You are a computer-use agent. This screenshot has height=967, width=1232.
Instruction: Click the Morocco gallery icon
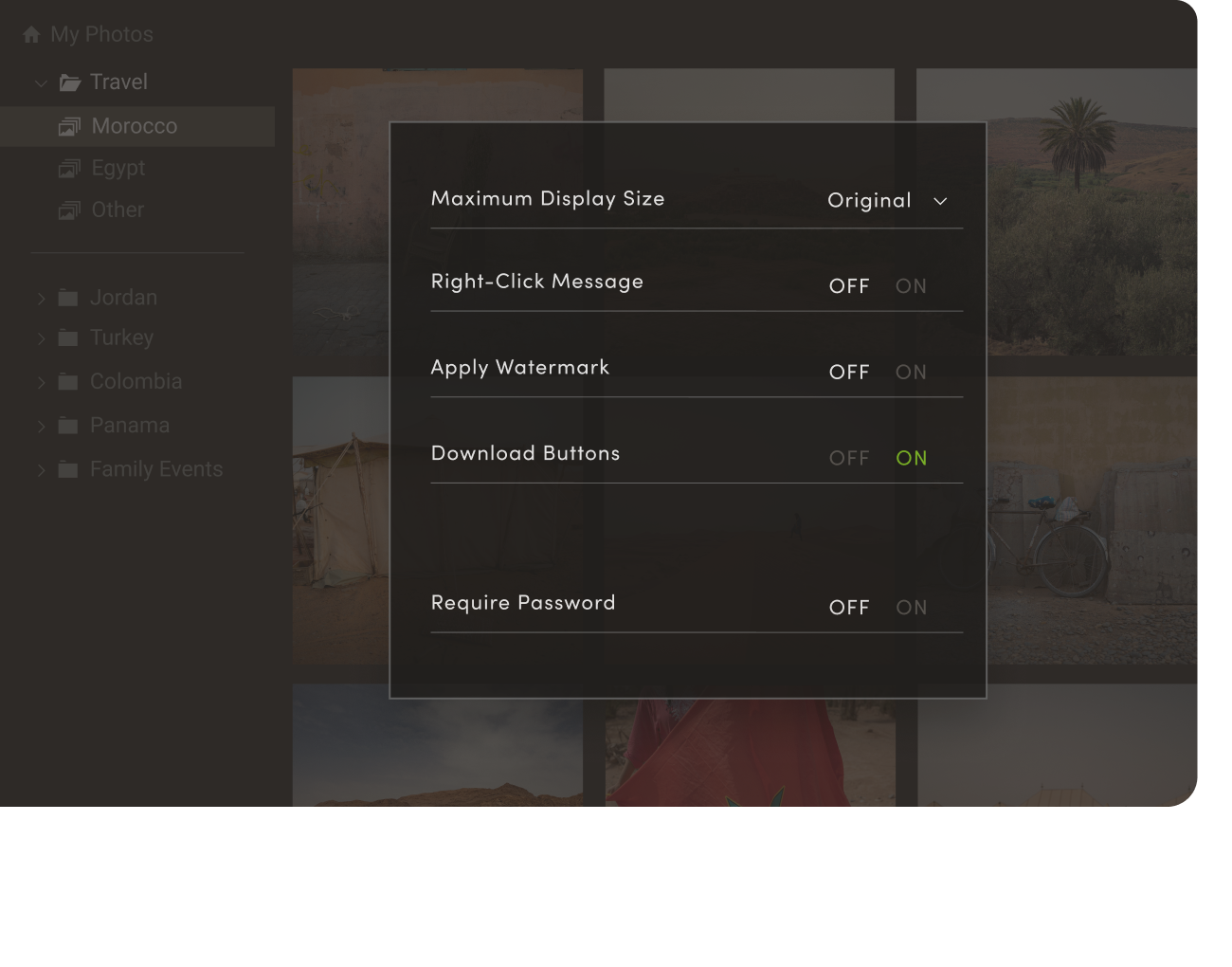[x=69, y=126]
